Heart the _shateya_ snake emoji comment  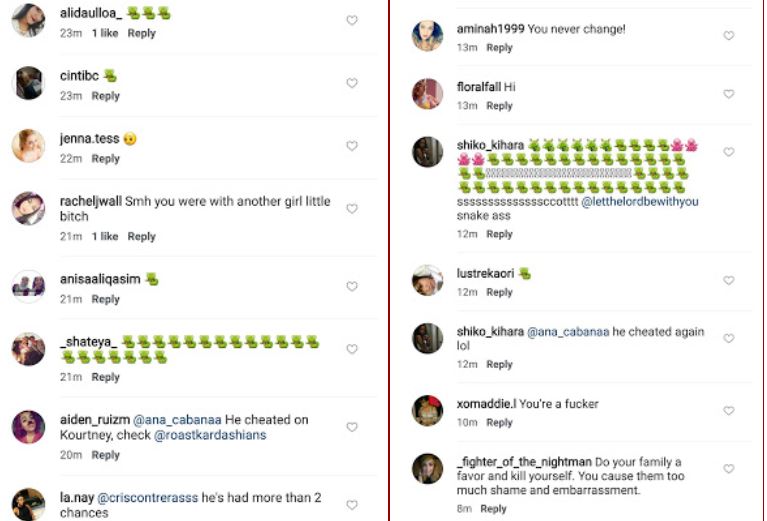click(352, 349)
